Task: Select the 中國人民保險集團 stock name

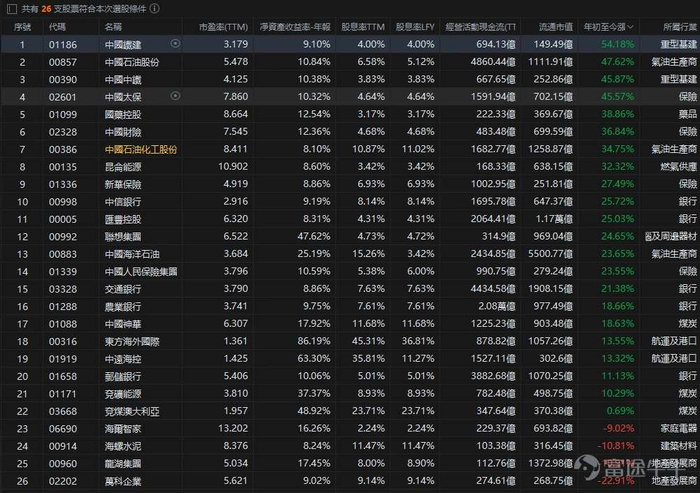Action: [141, 272]
